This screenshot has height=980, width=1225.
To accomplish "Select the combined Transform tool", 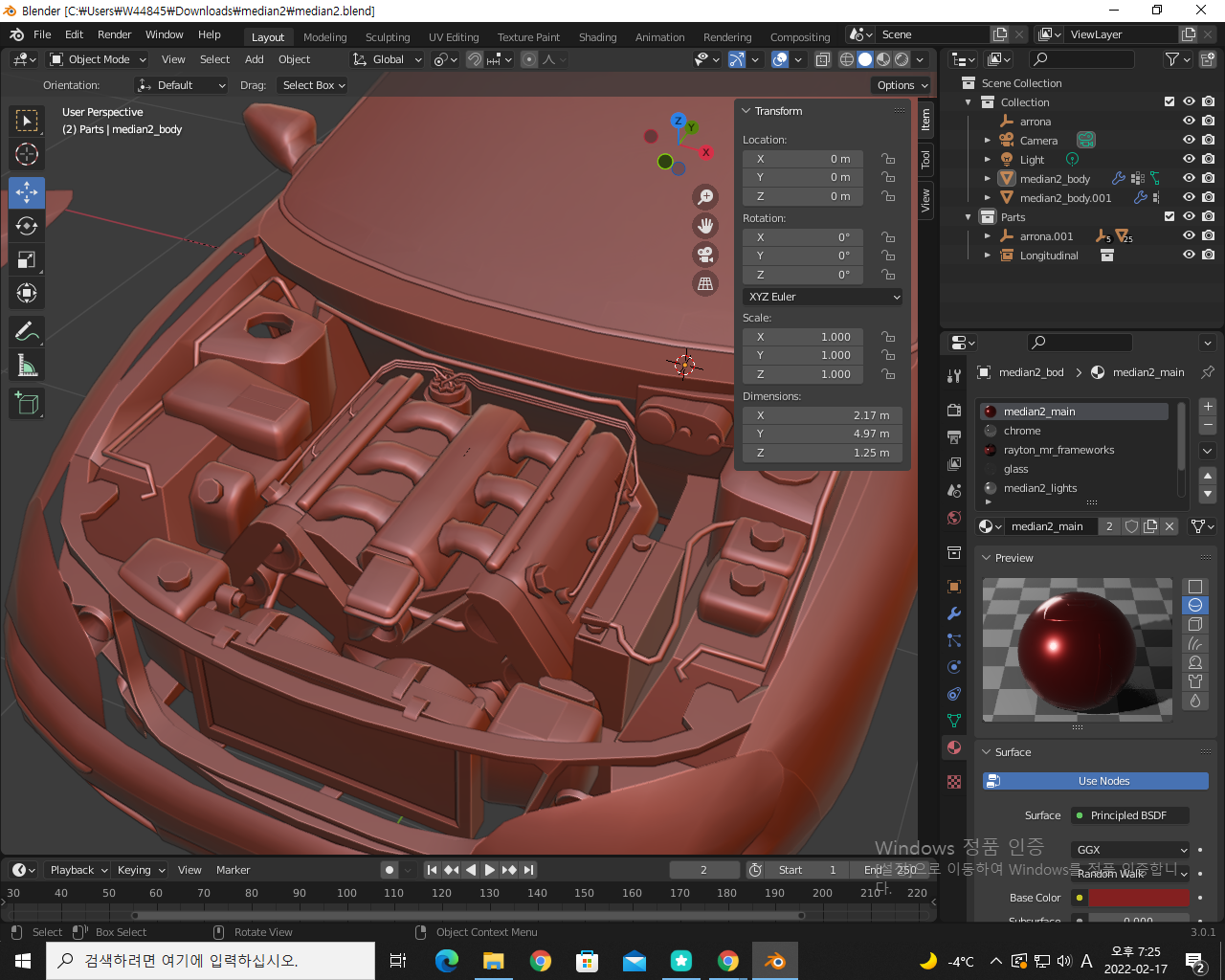I will [x=27, y=293].
